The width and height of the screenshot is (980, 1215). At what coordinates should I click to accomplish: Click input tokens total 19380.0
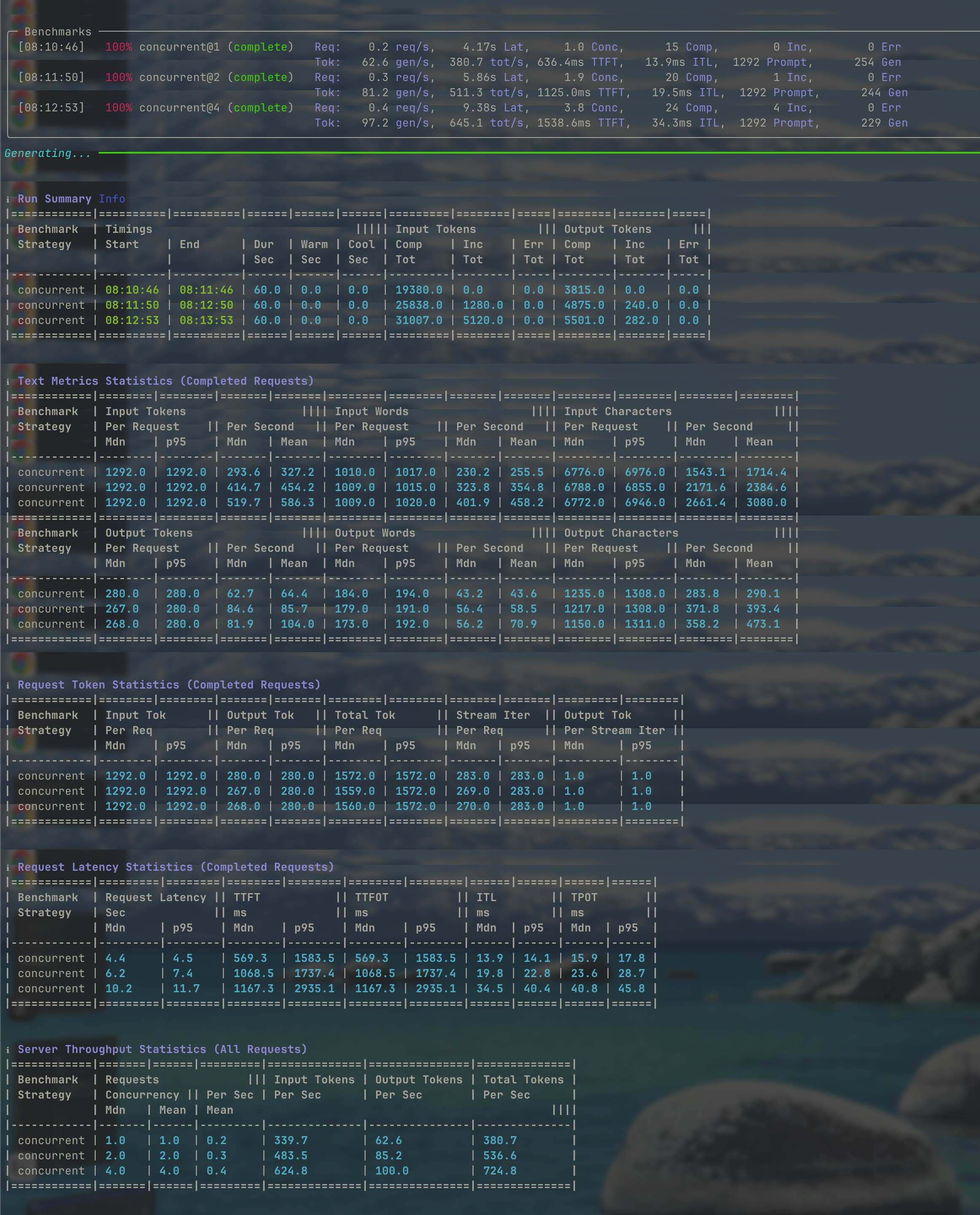418,290
